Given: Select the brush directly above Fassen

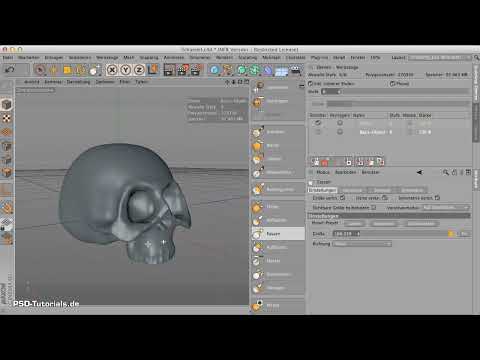Looking at the screenshot, I should pyautogui.click(x=278, y=220).
